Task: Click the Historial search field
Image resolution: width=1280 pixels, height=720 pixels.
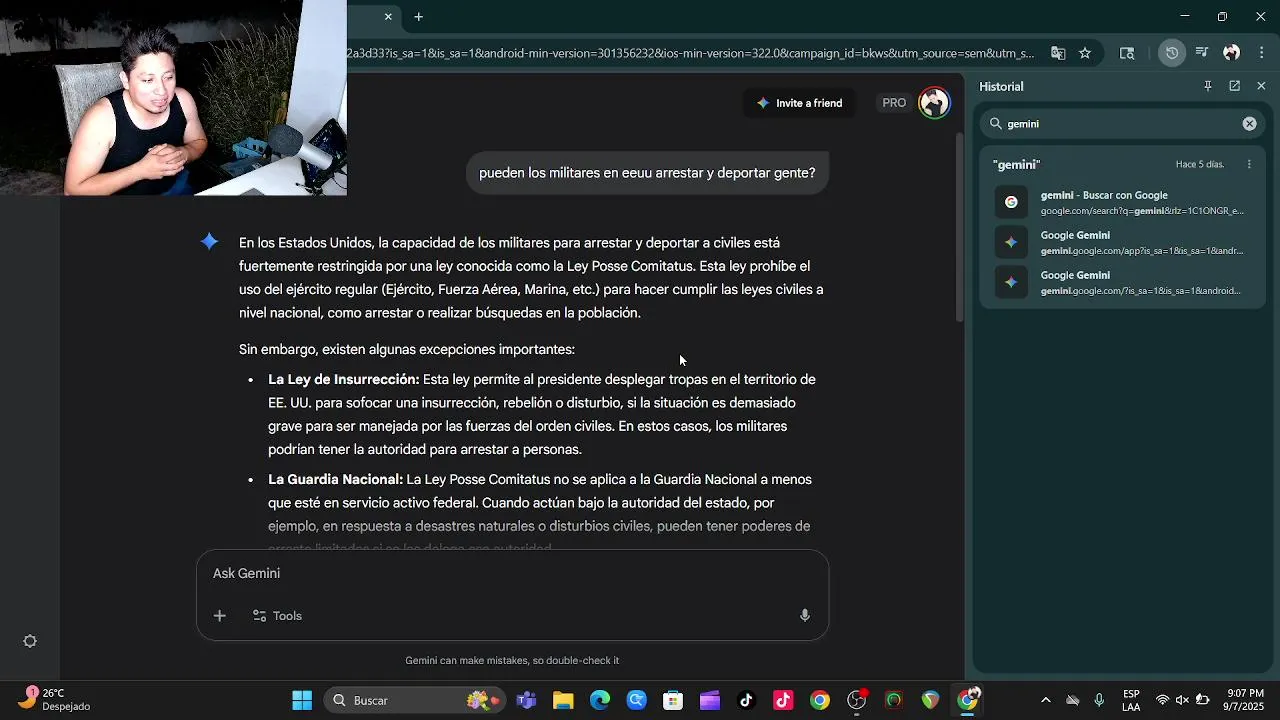Action: click(x=1120, y=124)
